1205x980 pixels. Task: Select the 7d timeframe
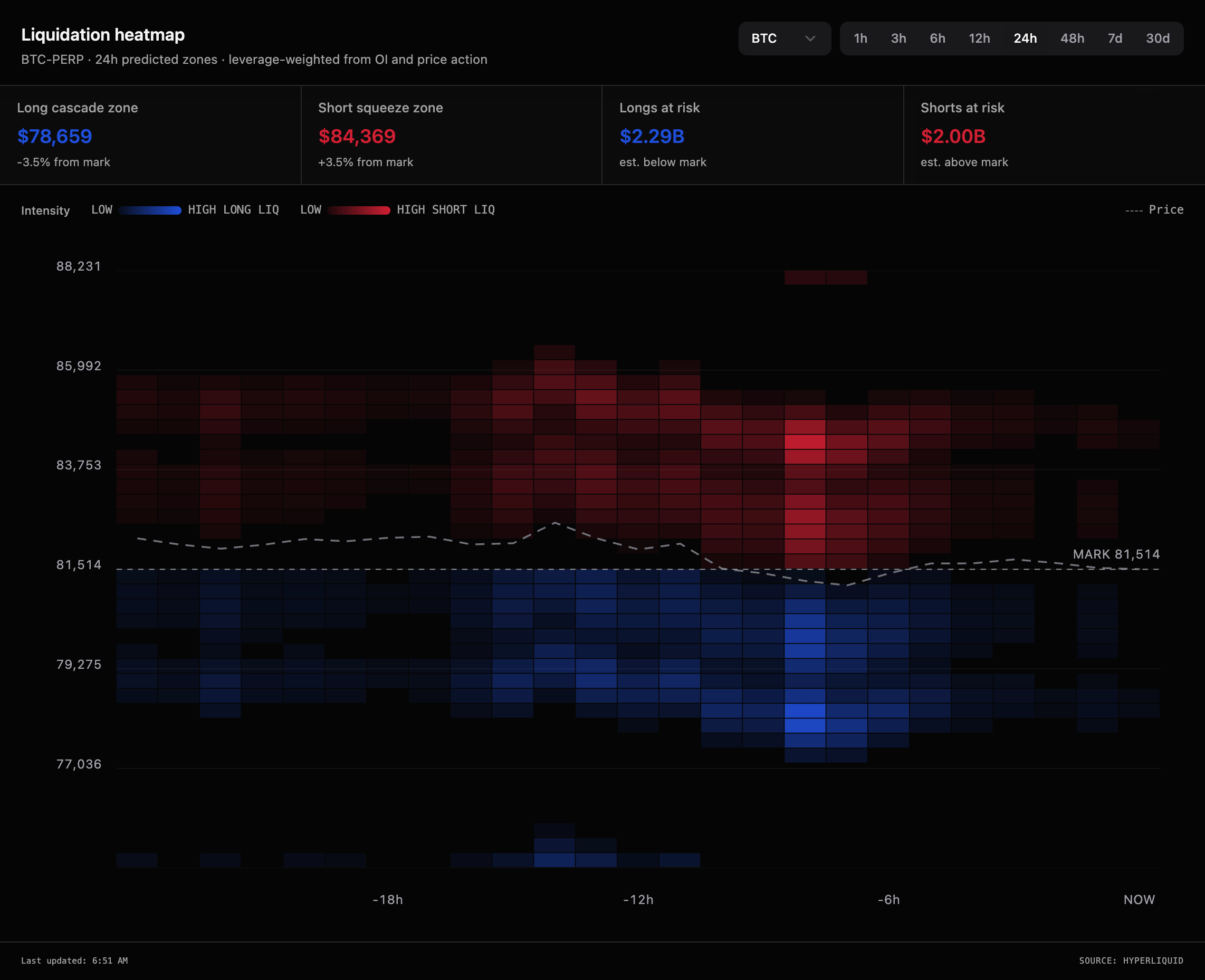click(x=1115, y=39)
